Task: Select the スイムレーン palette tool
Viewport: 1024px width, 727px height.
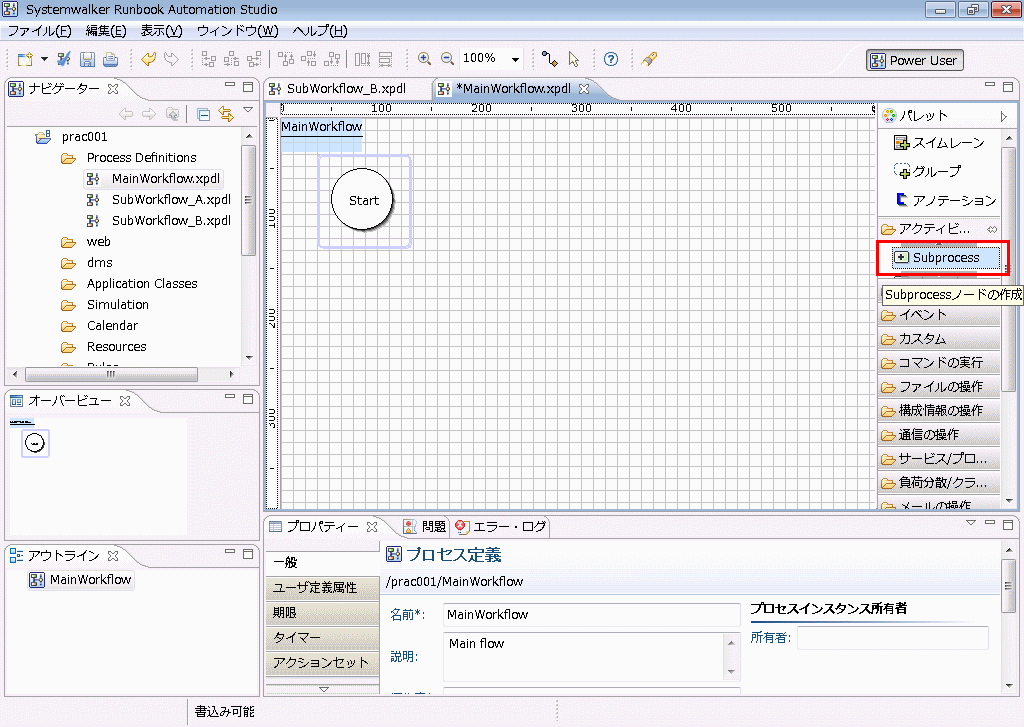Action: pyautogui.click(x=939, y=142)
